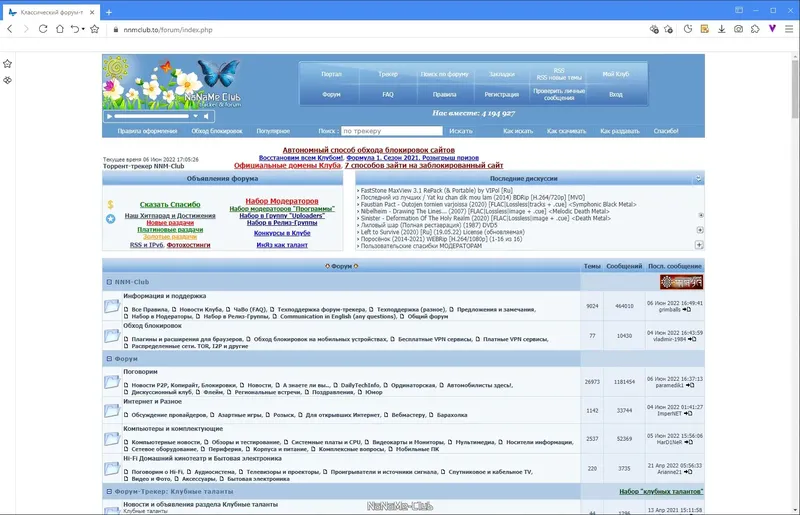This screenshot has height=515, width=800.
Task: Open Автономный способ обхода блокировок link
Action: 368,150
